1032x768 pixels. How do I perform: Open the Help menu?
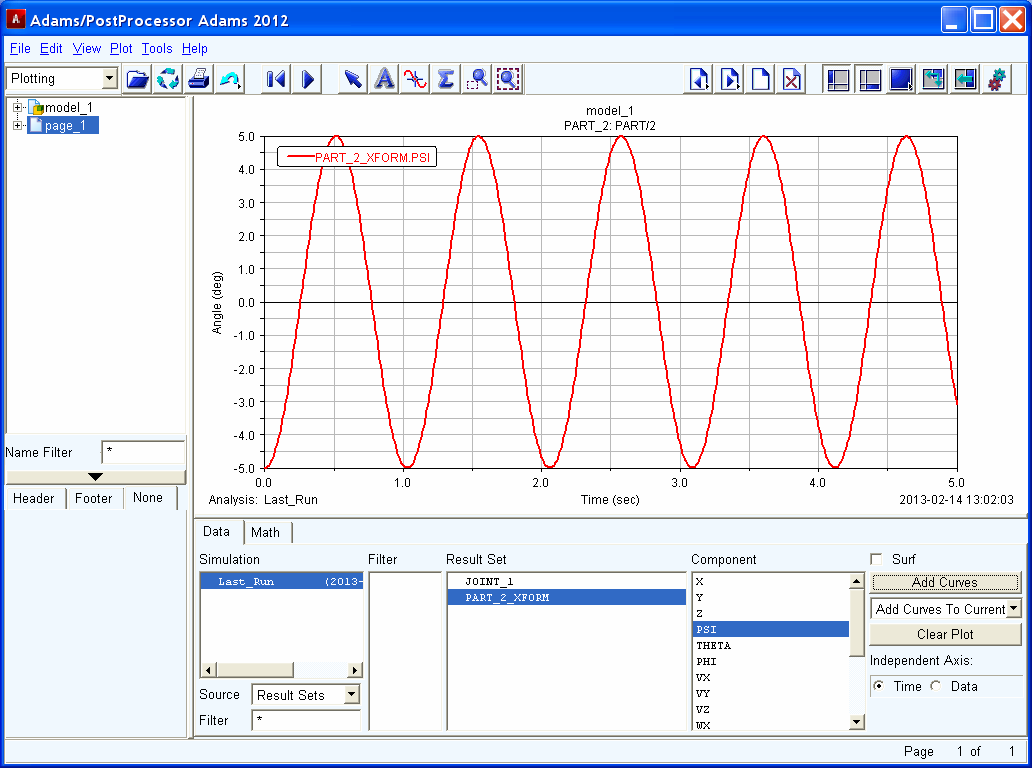(194, 49)
